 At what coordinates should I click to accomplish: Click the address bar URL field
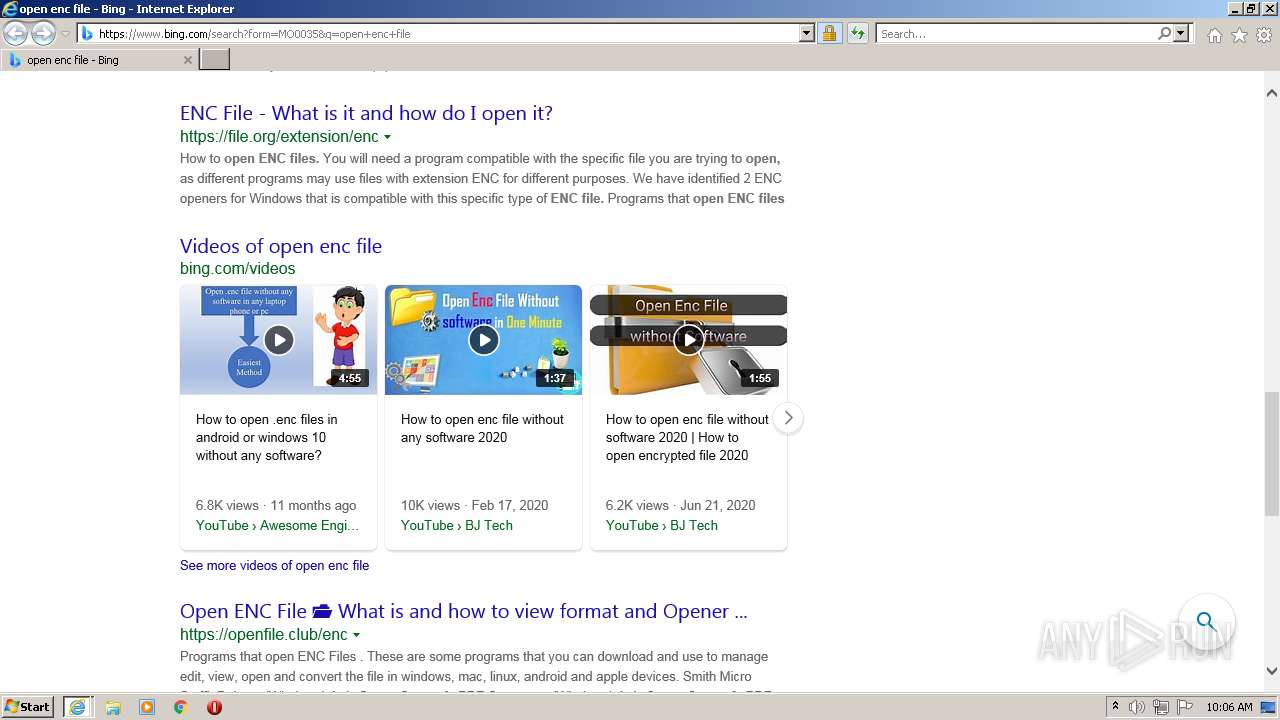447,34
